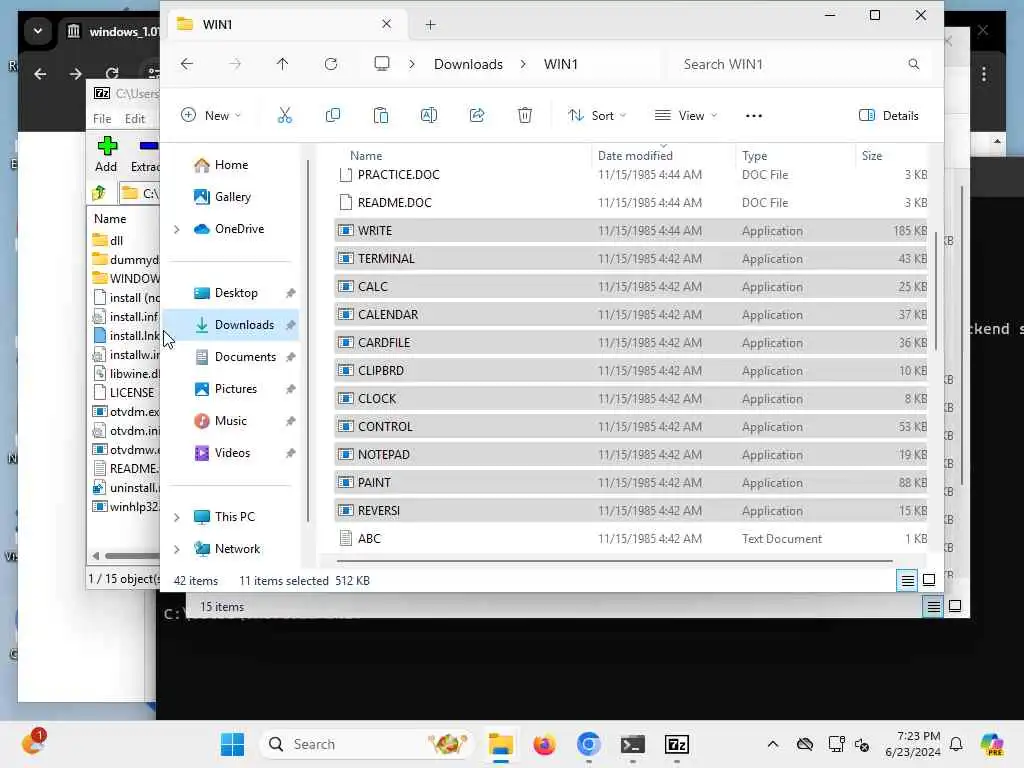Open notifications bell in taskbar
The width and height of the screenshot is (1024, 768).
956,744
